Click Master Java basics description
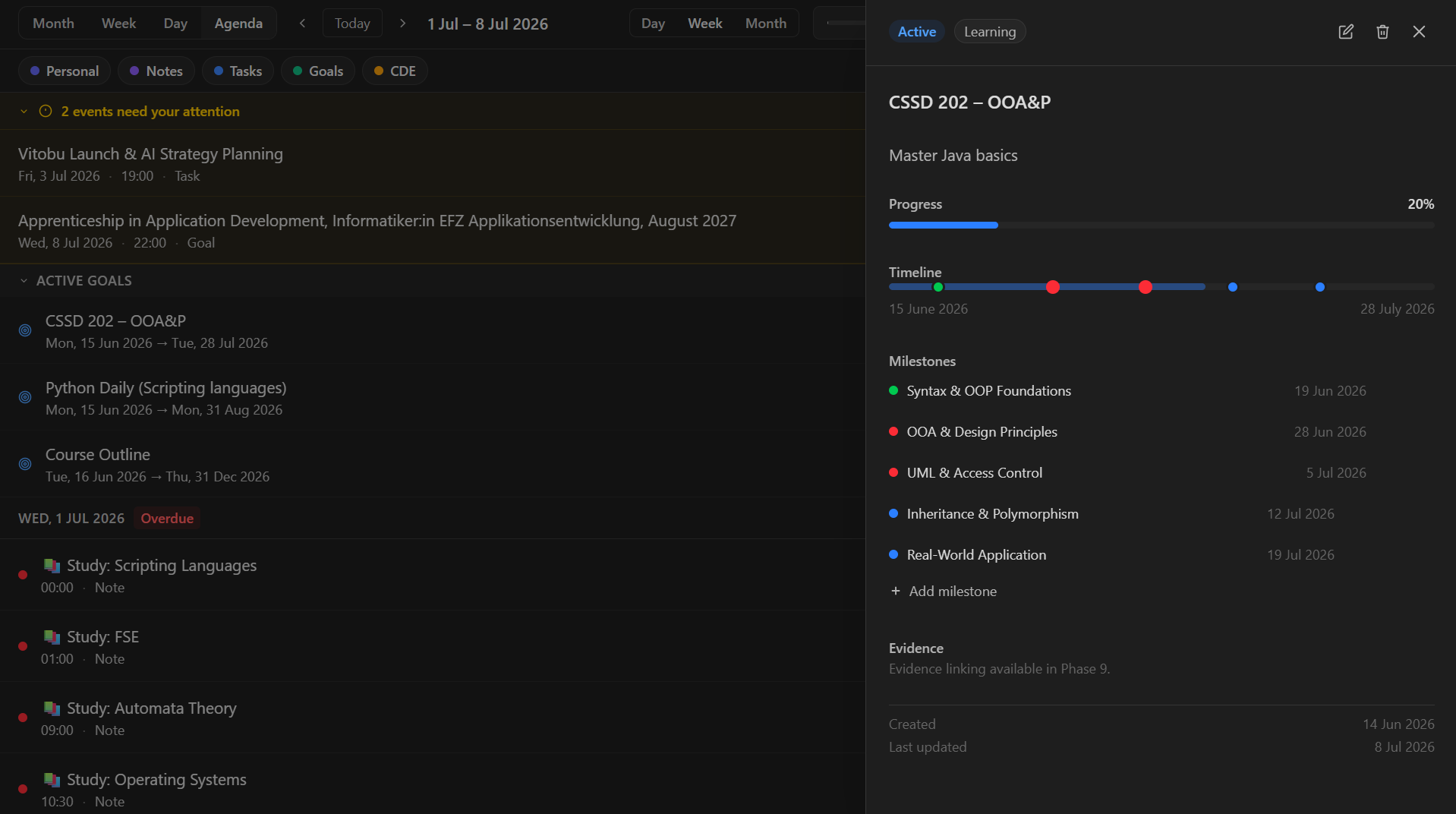 point(953,156)
